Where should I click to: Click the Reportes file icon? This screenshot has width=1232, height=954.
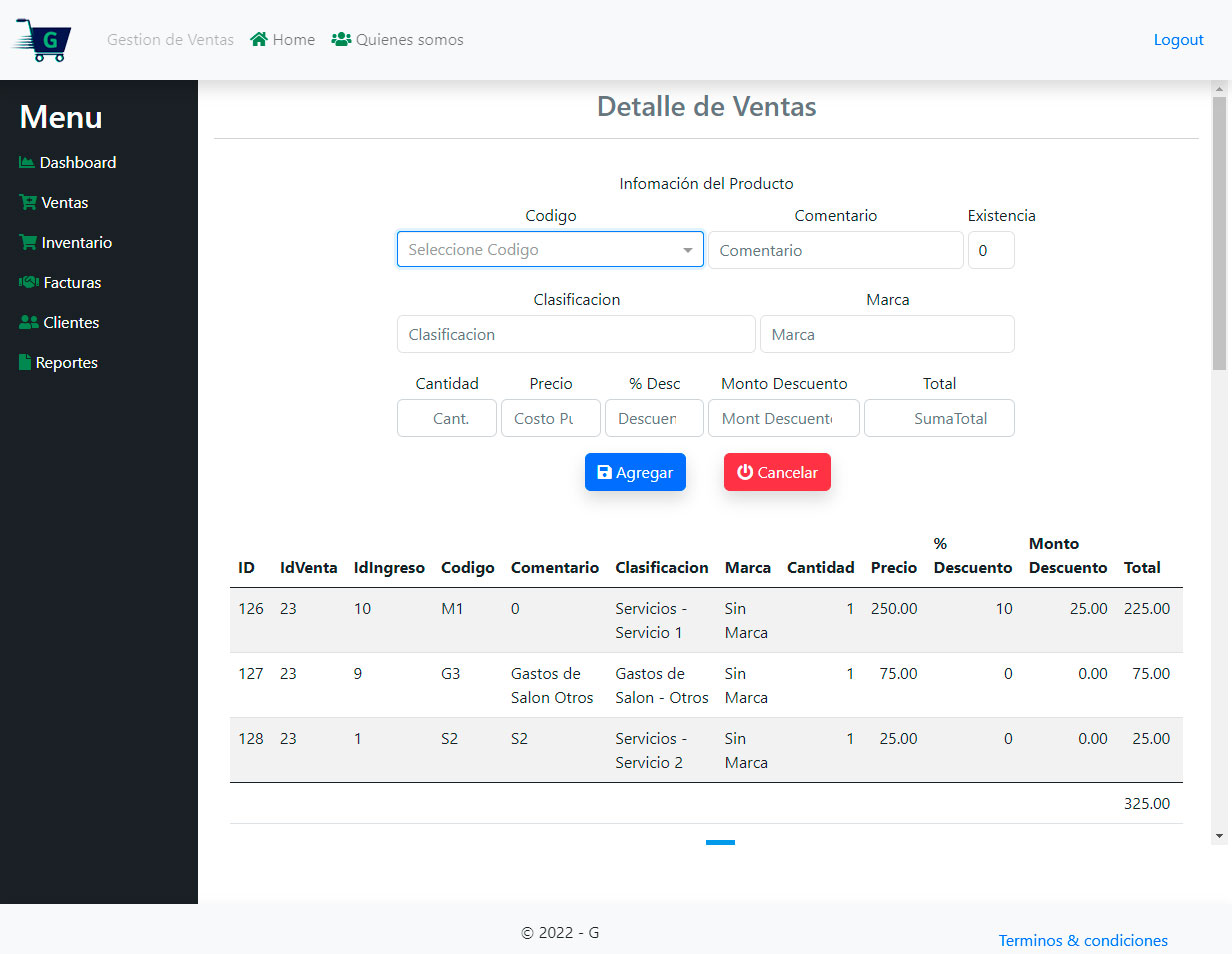[x=25, y=362]
